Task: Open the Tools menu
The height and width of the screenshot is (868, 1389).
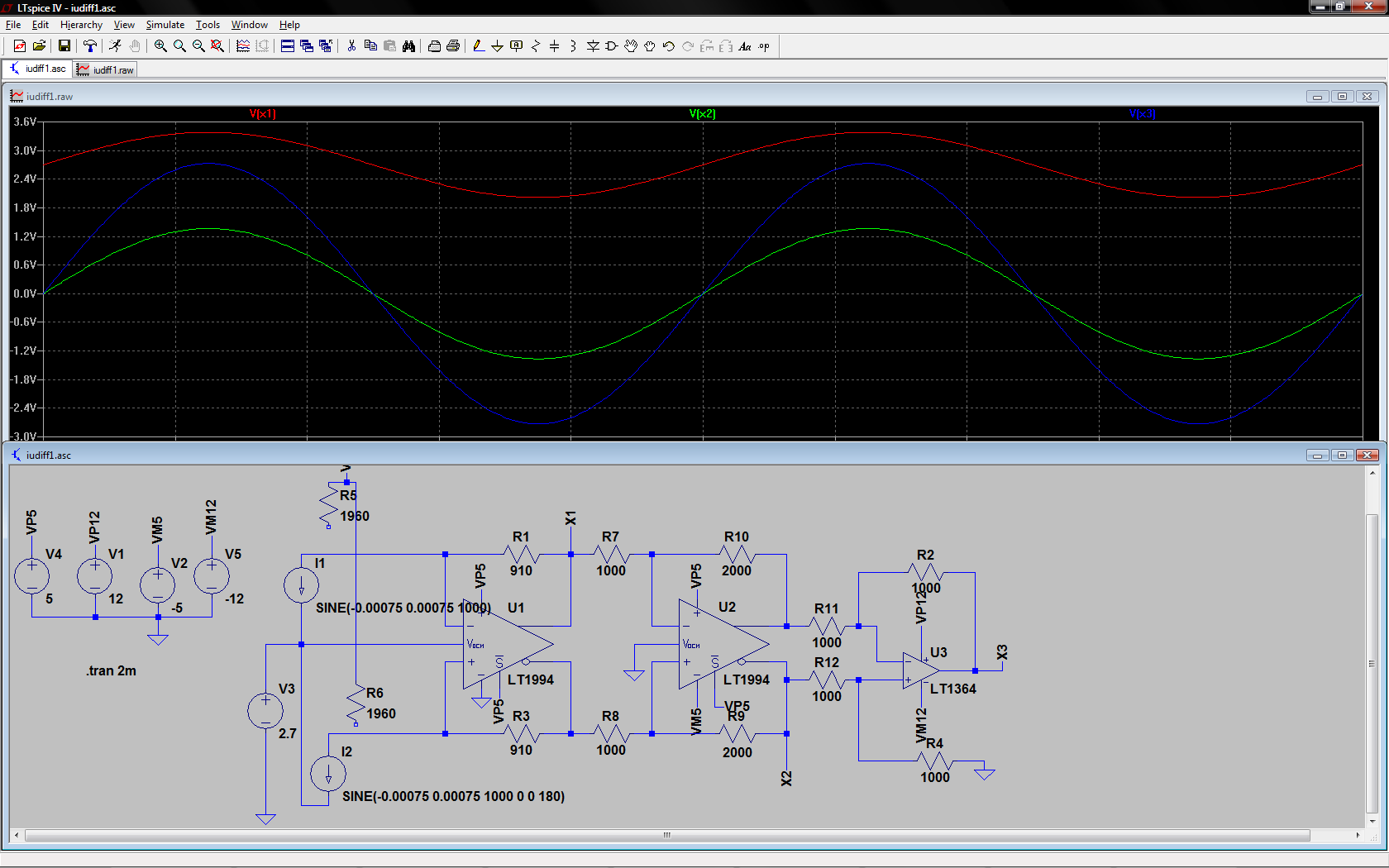Action: (208, 25)
